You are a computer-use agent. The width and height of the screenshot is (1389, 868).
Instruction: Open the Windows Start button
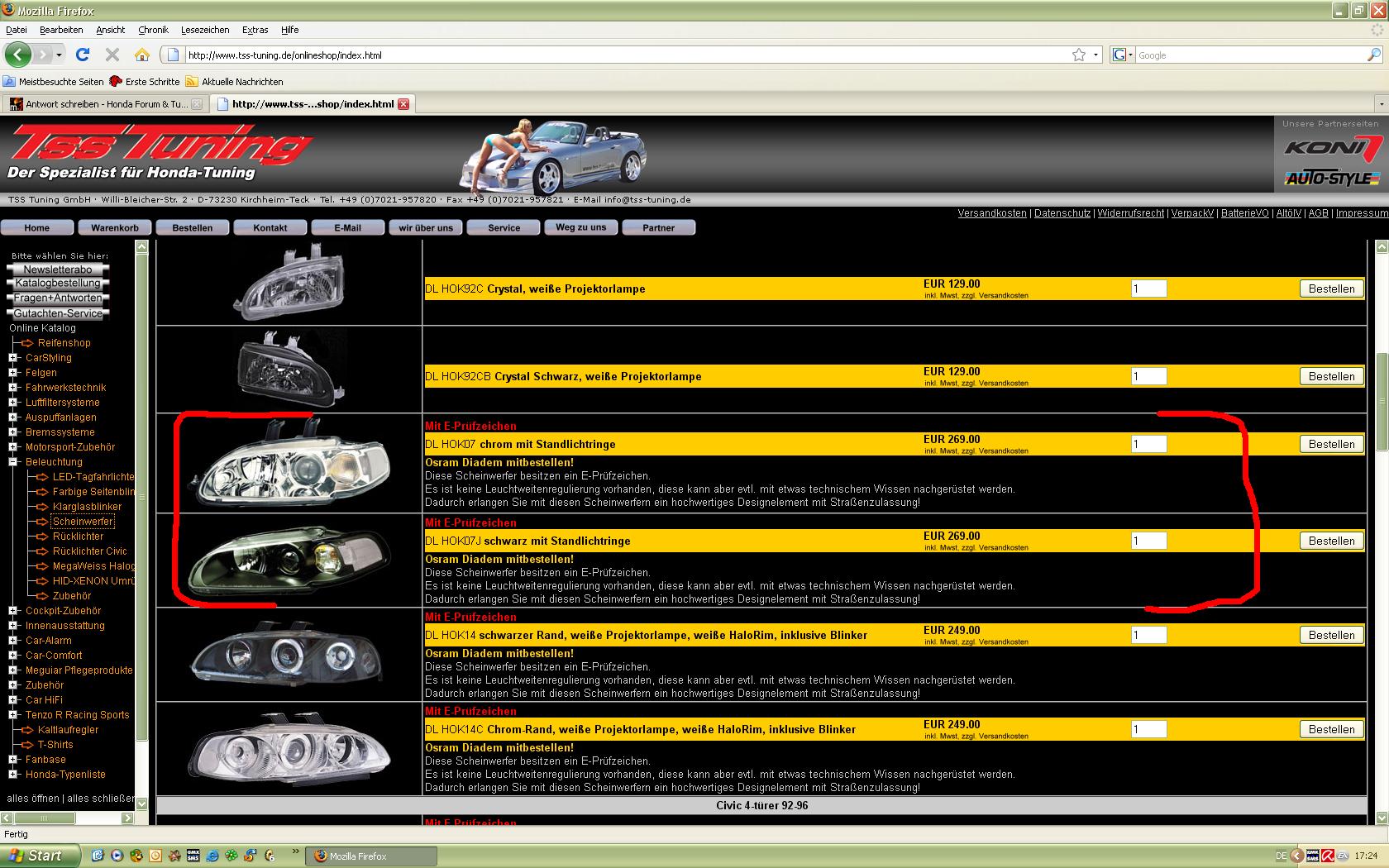tap(41, 856)
